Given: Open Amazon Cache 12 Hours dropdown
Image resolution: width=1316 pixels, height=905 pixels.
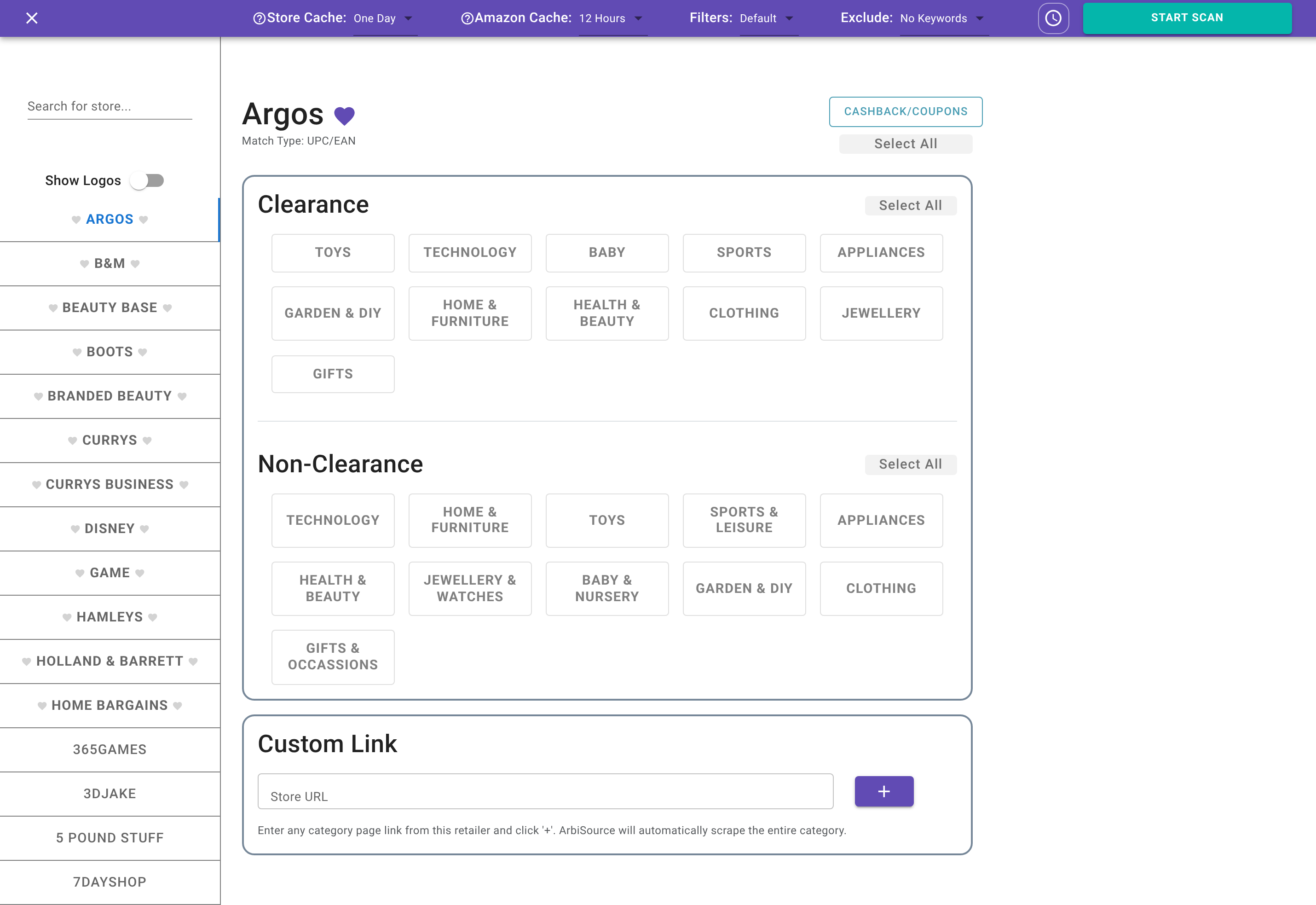Looking at the screenshot, I should click(x=612, y=19).
